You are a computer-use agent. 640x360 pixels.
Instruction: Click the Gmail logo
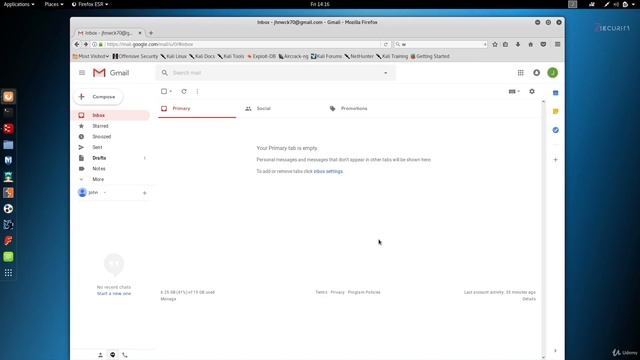pyautogui.click(x=111, y=73)
